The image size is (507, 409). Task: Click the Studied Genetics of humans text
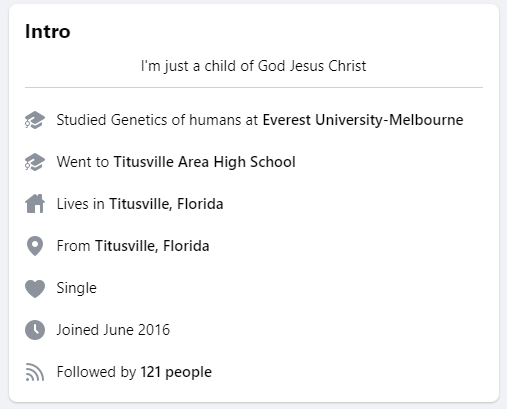click(148, 120)
